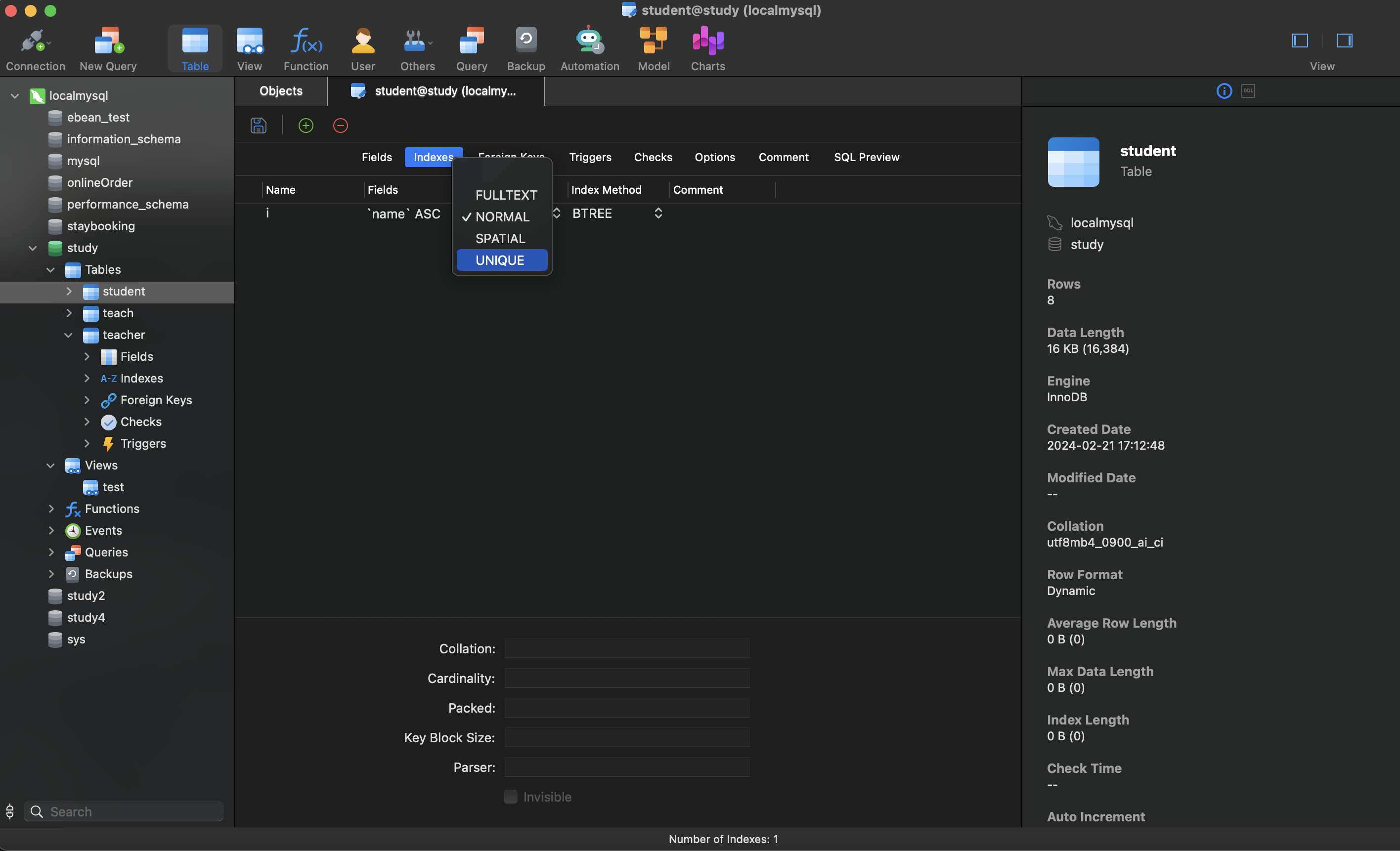Open the BTREE index method dropdown

point(658,213)
